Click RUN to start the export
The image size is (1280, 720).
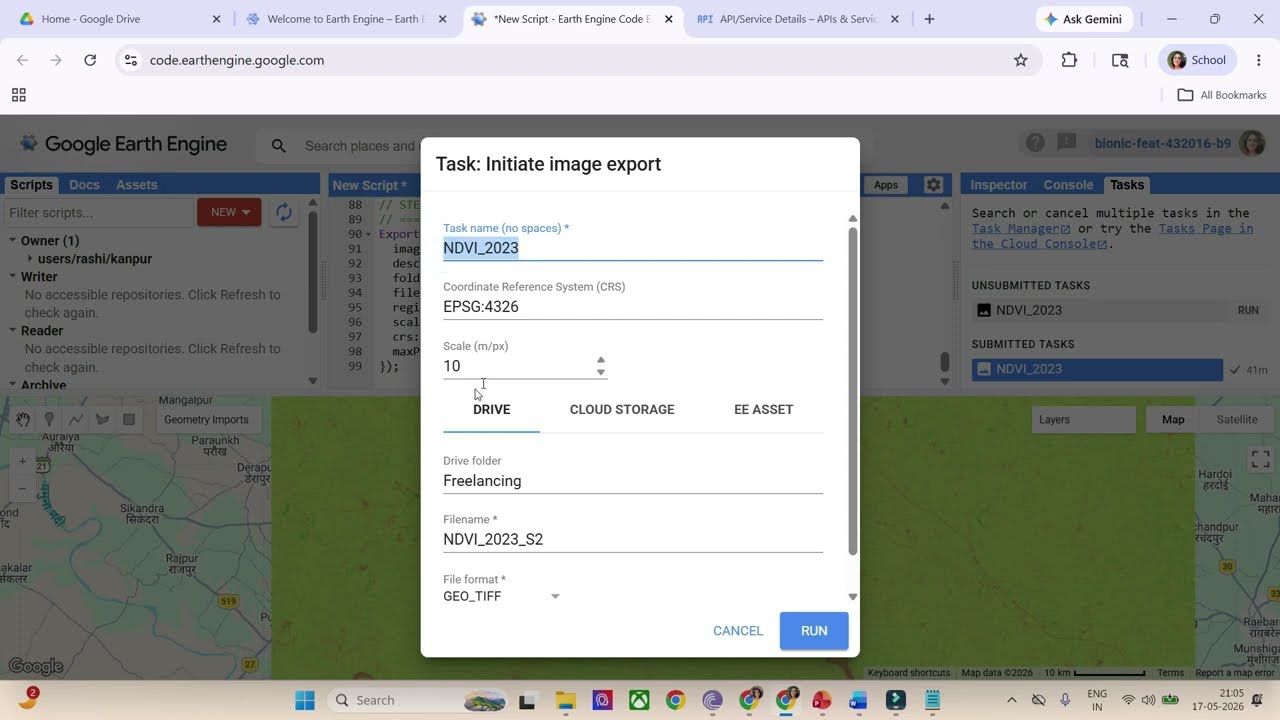point(814,631)
